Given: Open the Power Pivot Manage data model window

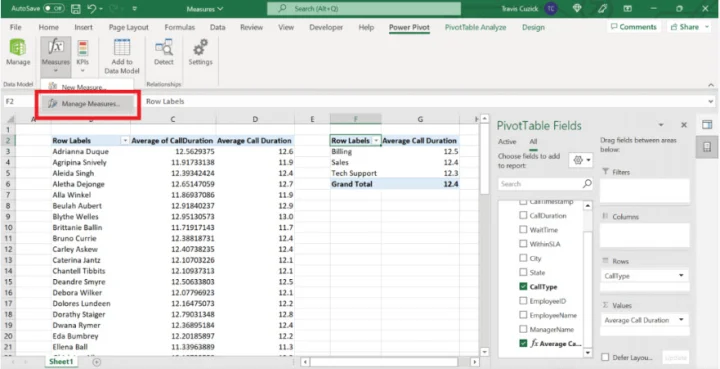Looking at the screenshot, I should coord(18,53).
